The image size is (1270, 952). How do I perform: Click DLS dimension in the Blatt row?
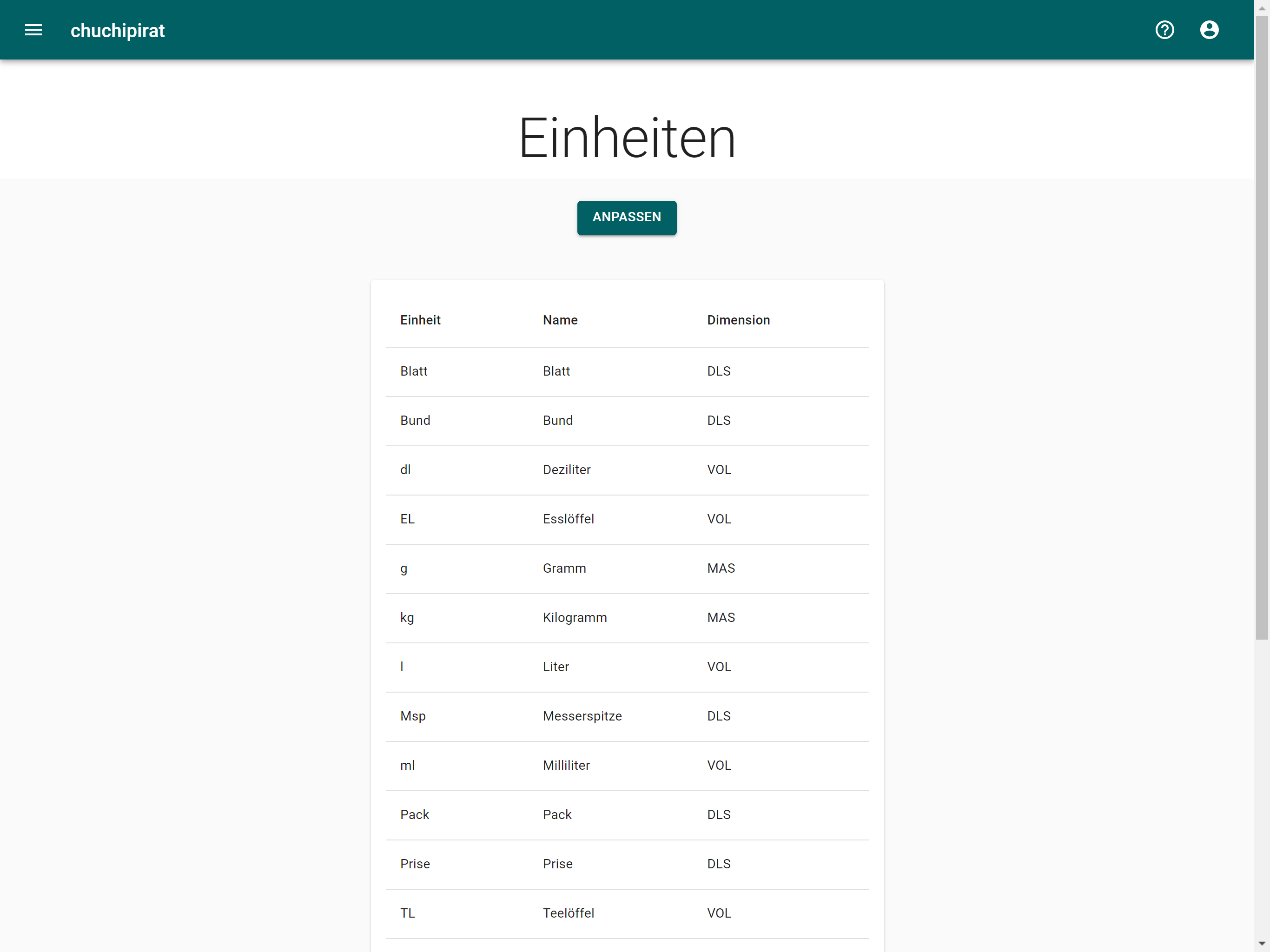[719, 371]
